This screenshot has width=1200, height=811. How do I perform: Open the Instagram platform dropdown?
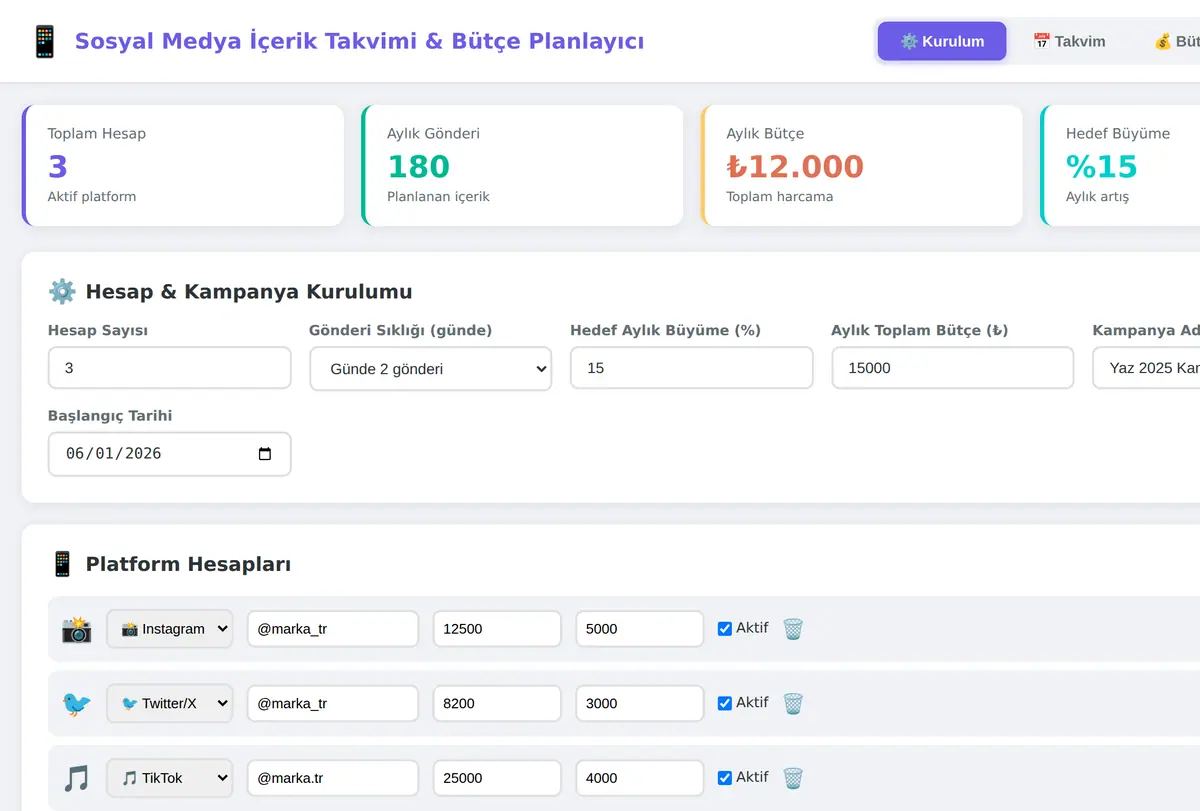[170, 629]
